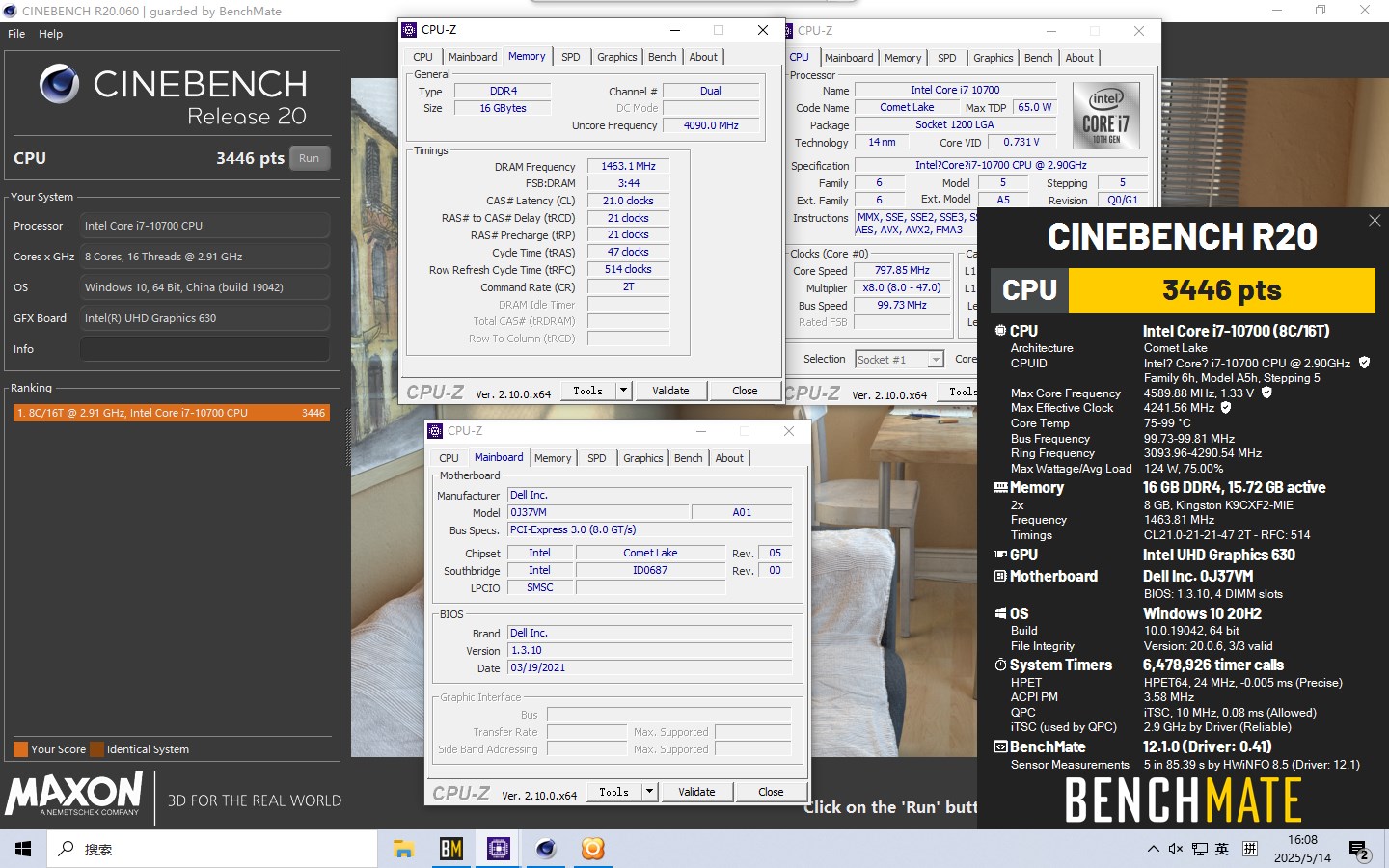
Task: Open Graphics tab in Mainboard CPU-Z window
Action: point(643,458)
